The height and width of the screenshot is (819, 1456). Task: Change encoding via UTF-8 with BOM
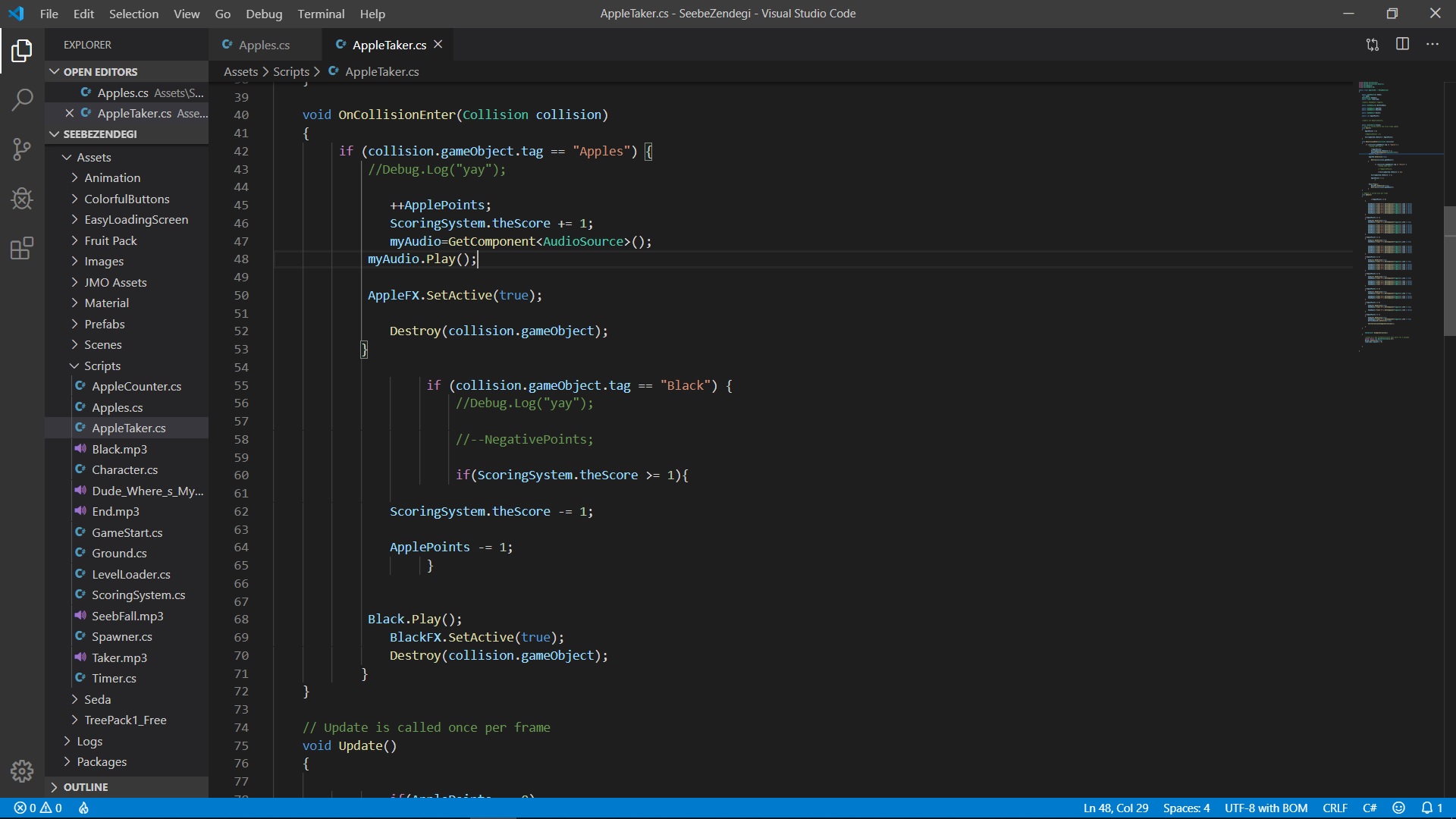tap(1266, 808)
